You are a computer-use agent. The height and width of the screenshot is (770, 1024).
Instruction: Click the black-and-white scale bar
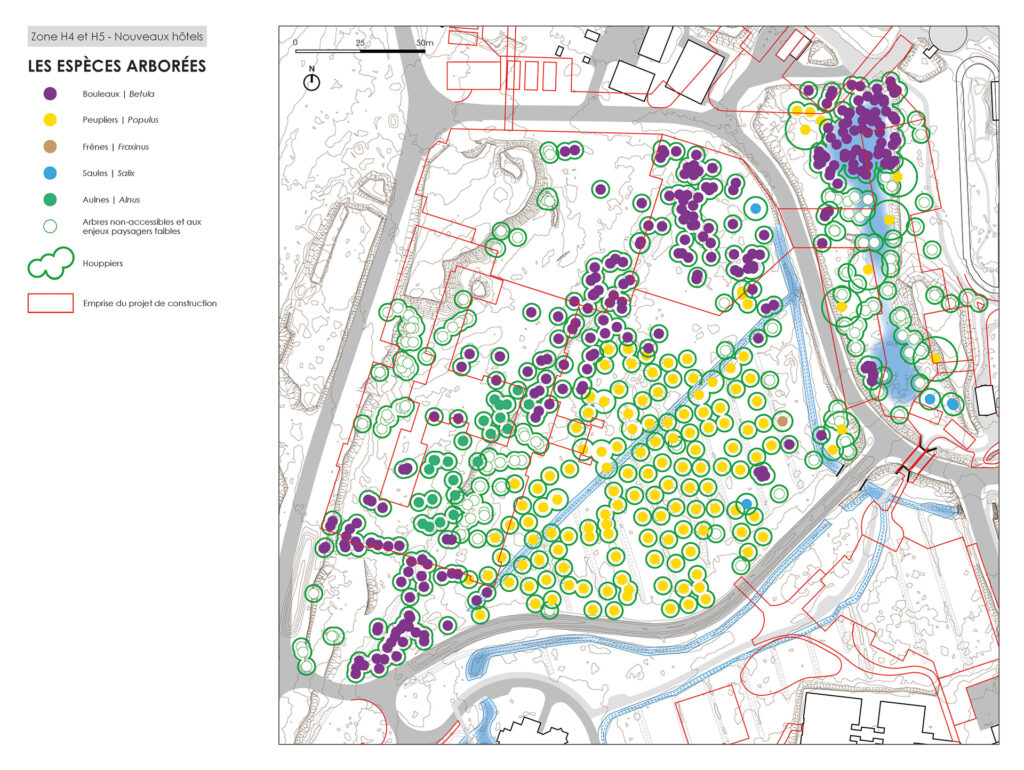(x=360, y=51)
